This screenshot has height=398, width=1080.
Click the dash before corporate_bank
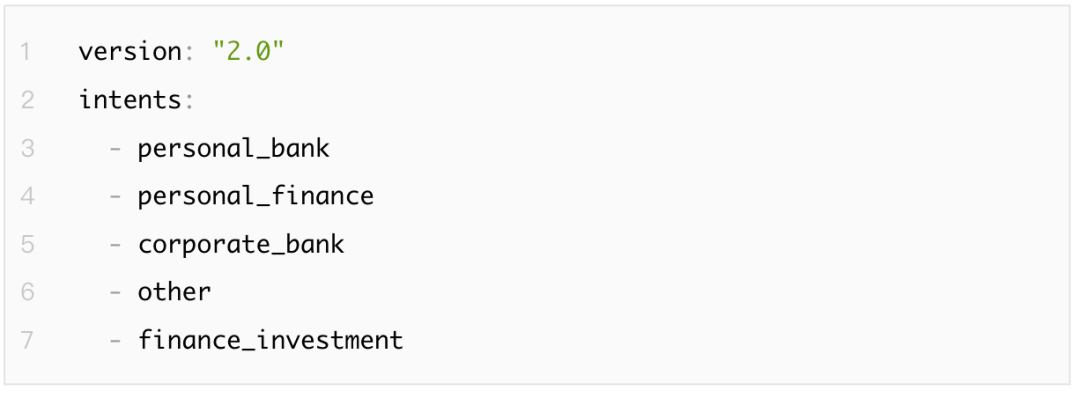click(x=115, y=245)
